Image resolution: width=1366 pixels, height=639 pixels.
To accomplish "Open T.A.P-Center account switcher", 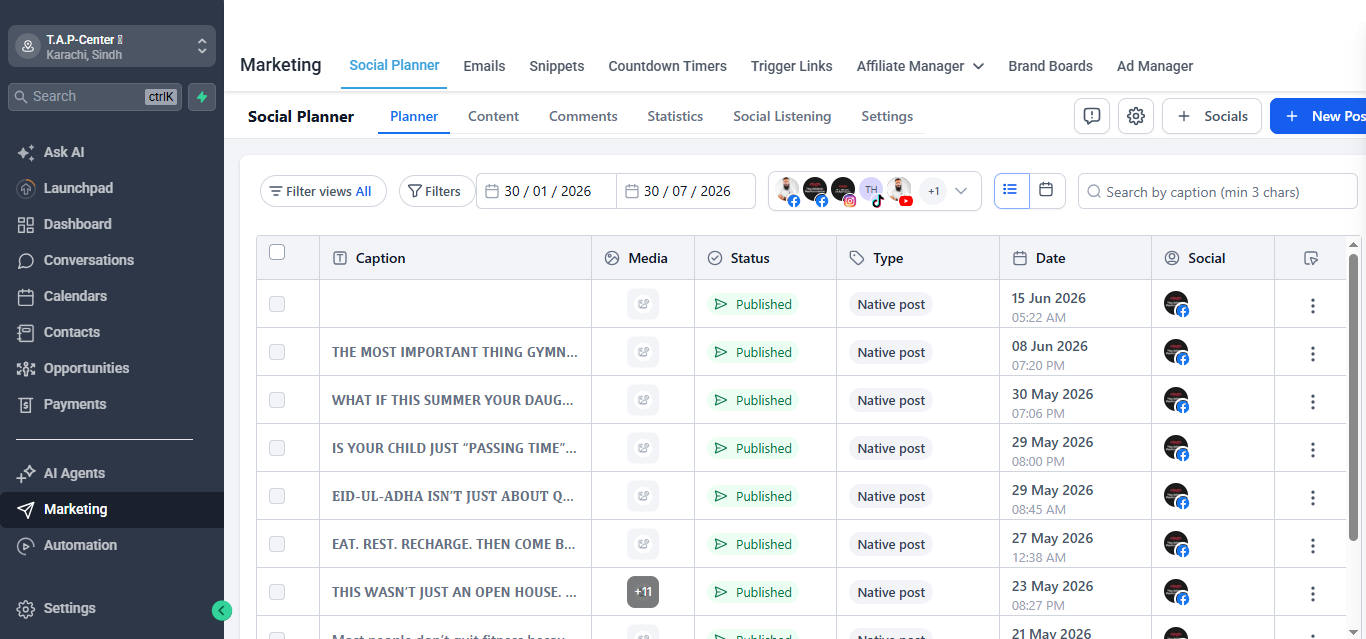I will tap(112, 46).
